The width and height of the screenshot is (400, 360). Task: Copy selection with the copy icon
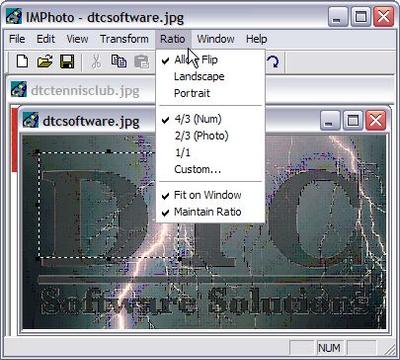[119, 62]
